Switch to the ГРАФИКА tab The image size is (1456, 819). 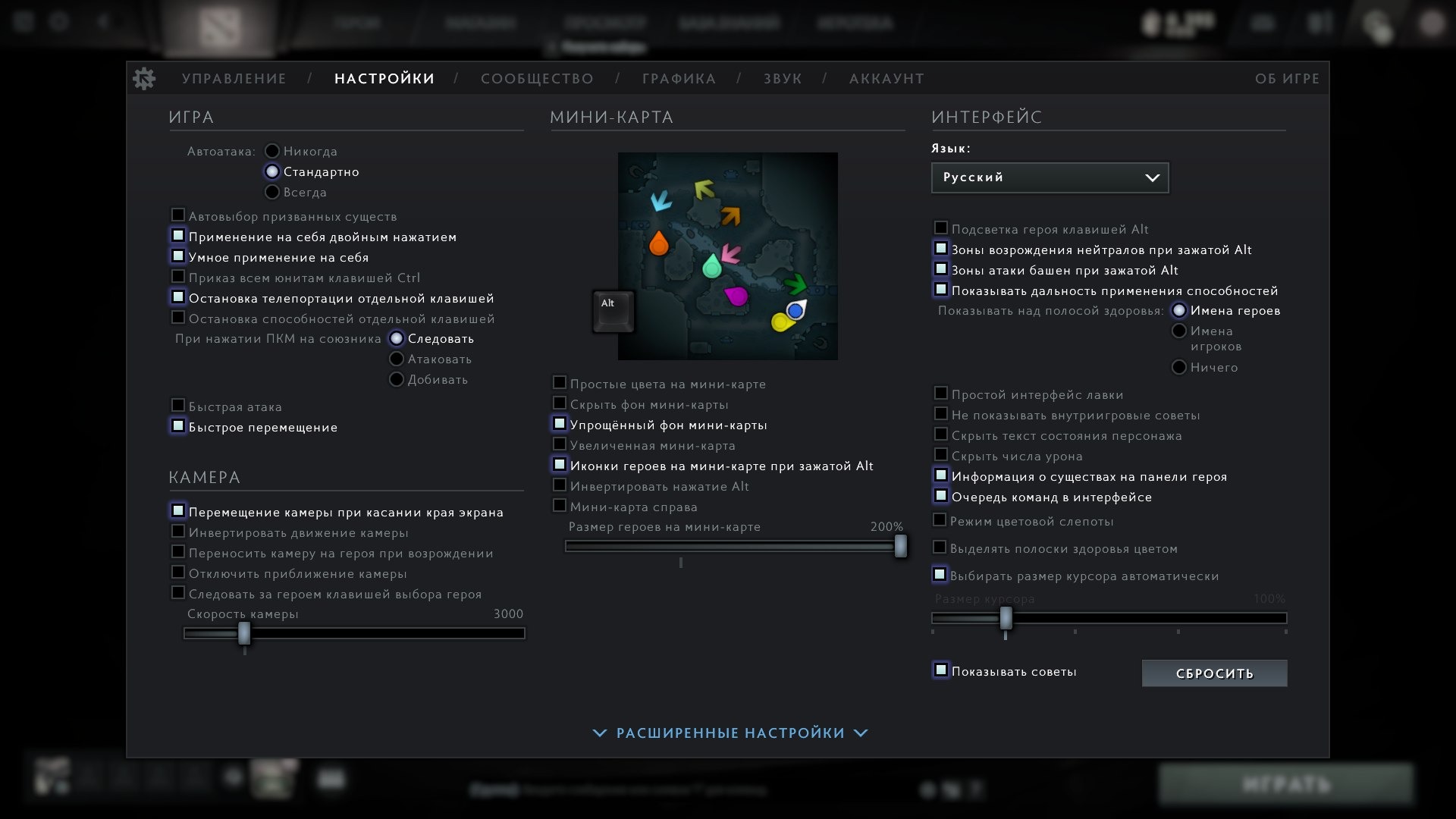point(679,79)
